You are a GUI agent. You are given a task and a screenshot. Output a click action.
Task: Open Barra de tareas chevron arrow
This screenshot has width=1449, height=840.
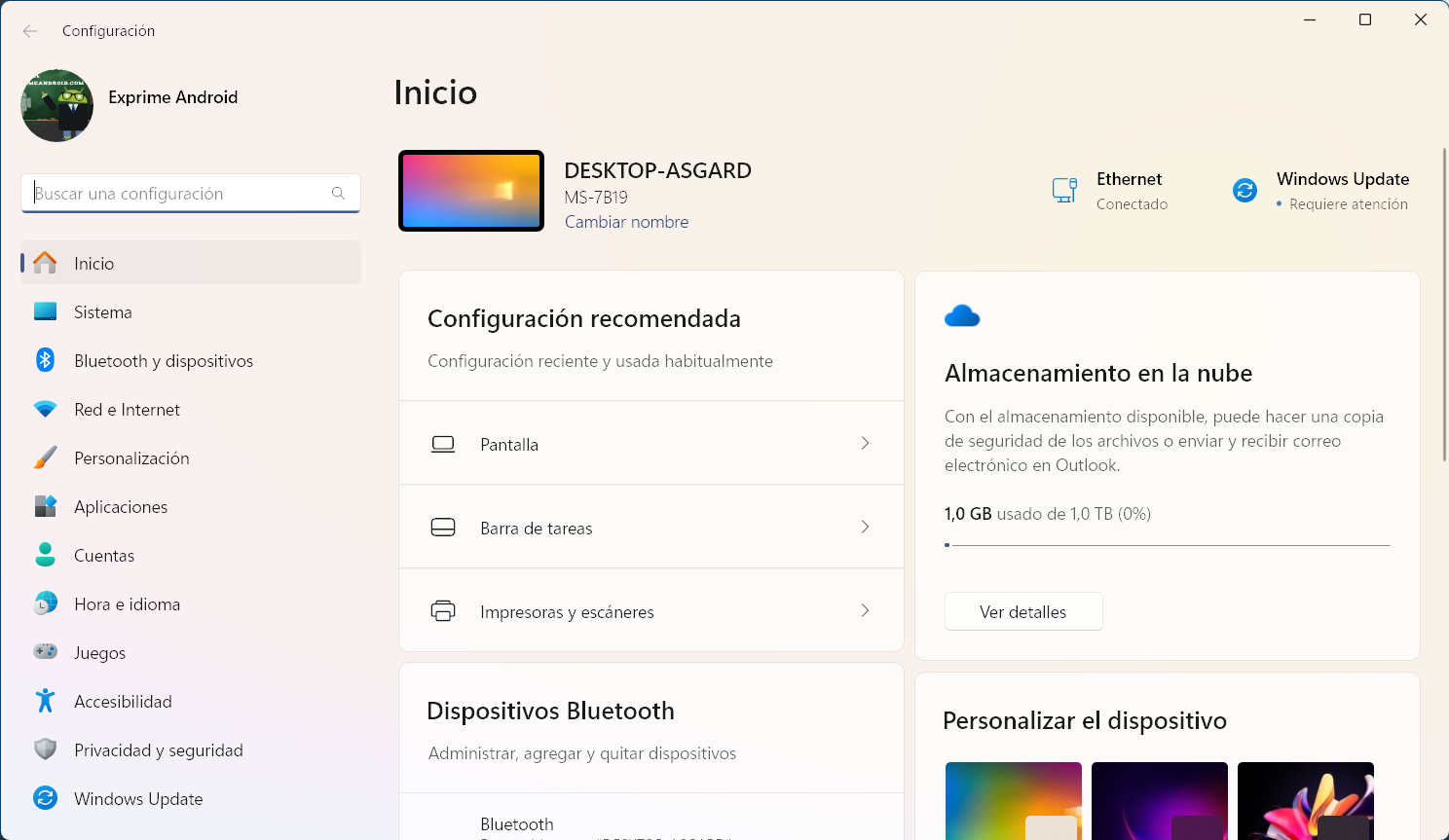coord(865,528)
